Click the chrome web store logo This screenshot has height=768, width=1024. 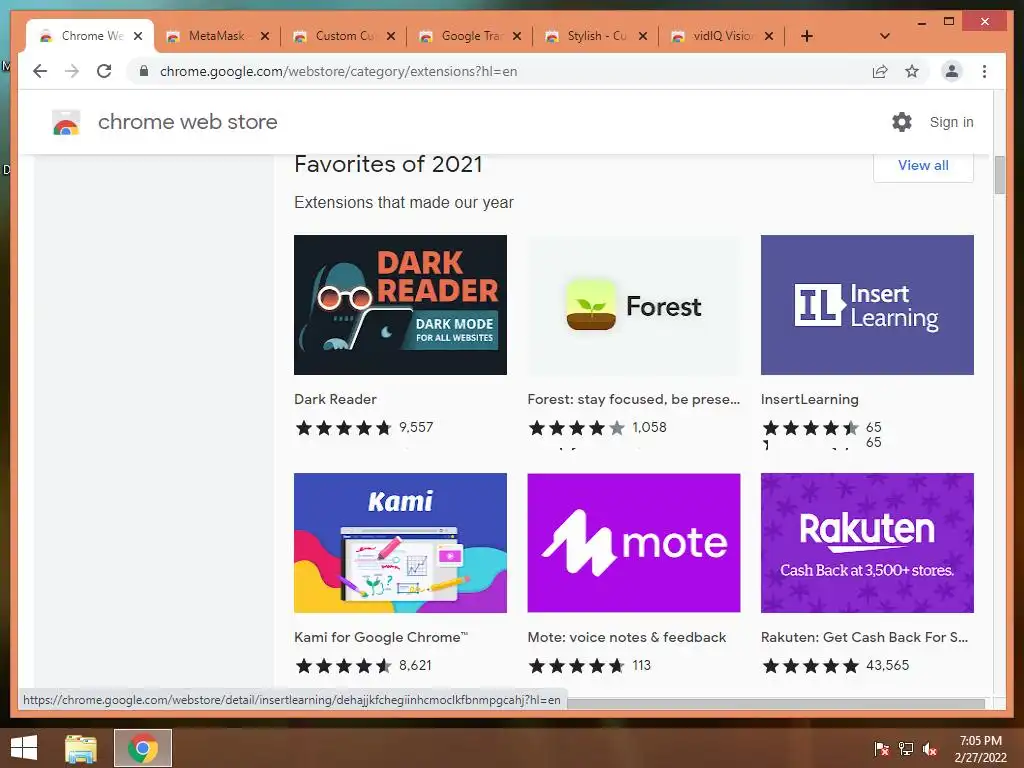(66, 122)
